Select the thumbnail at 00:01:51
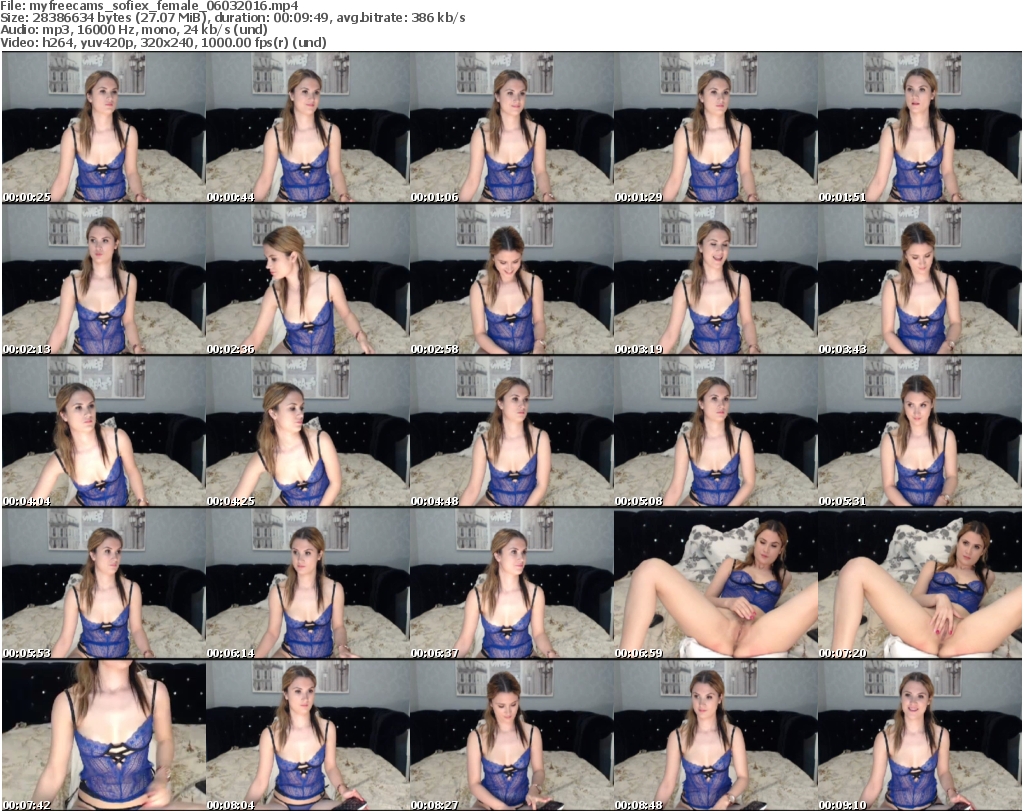The width and height of the screenshot is (1024, 811). (x=919, y=128)
